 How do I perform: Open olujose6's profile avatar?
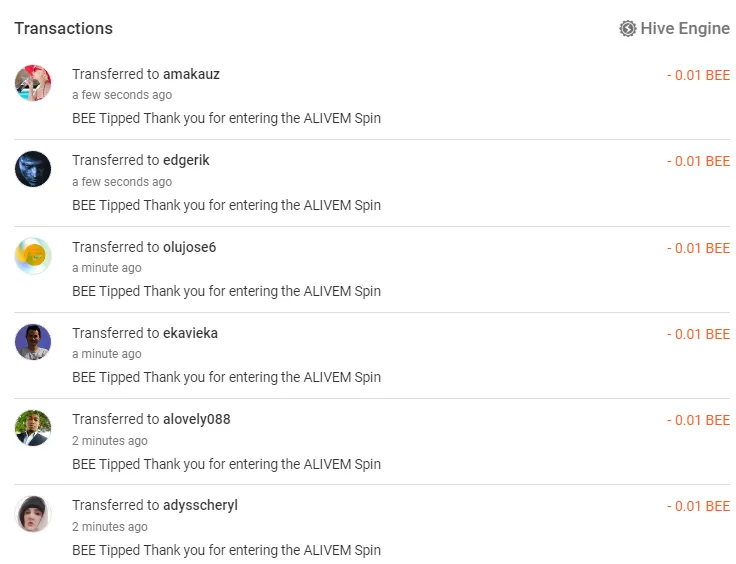[33, 256]
